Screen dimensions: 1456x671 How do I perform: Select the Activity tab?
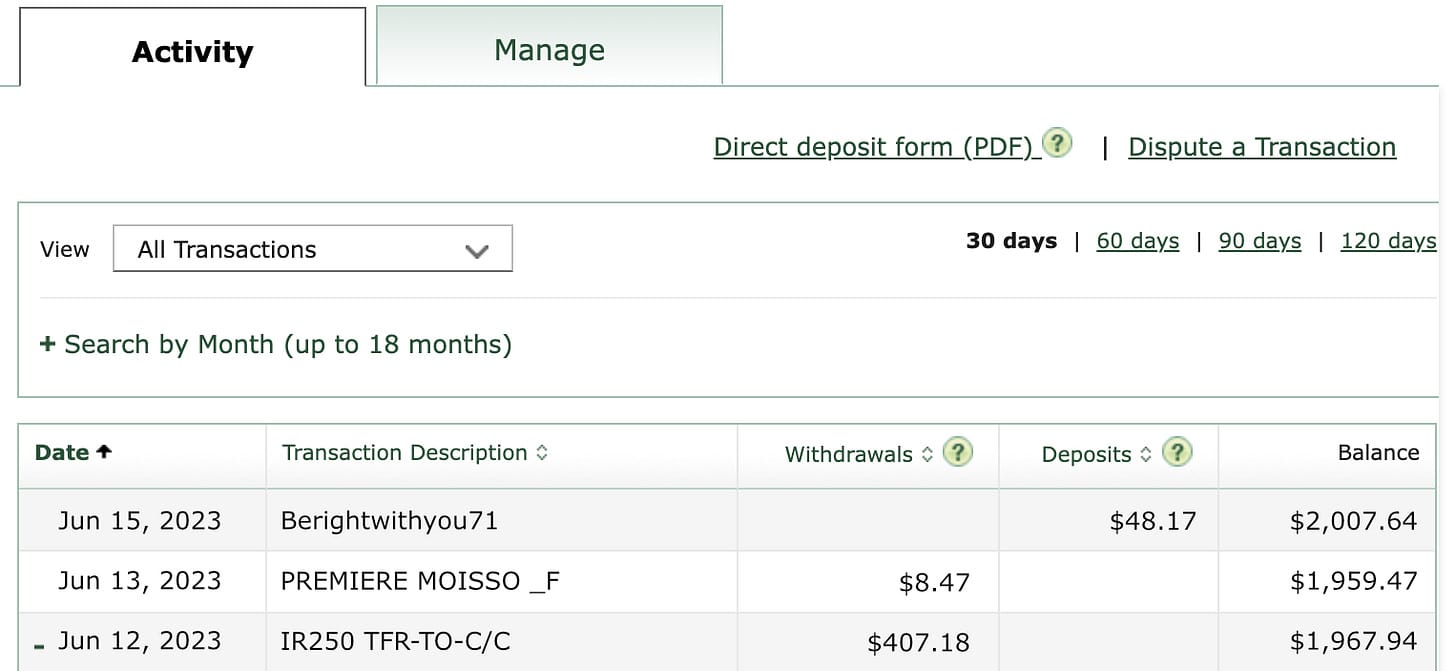[192, 52]
